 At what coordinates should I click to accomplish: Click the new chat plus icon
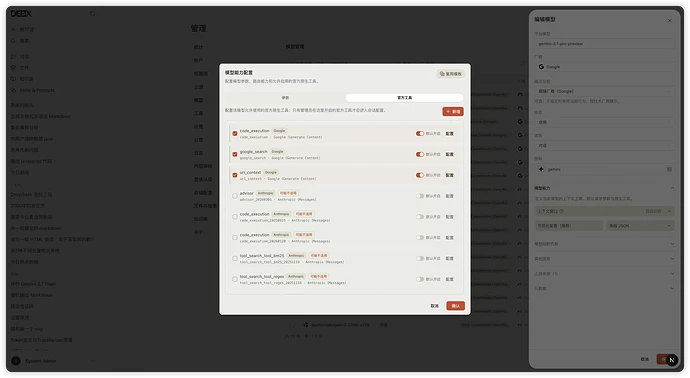[x=14, y=29]
